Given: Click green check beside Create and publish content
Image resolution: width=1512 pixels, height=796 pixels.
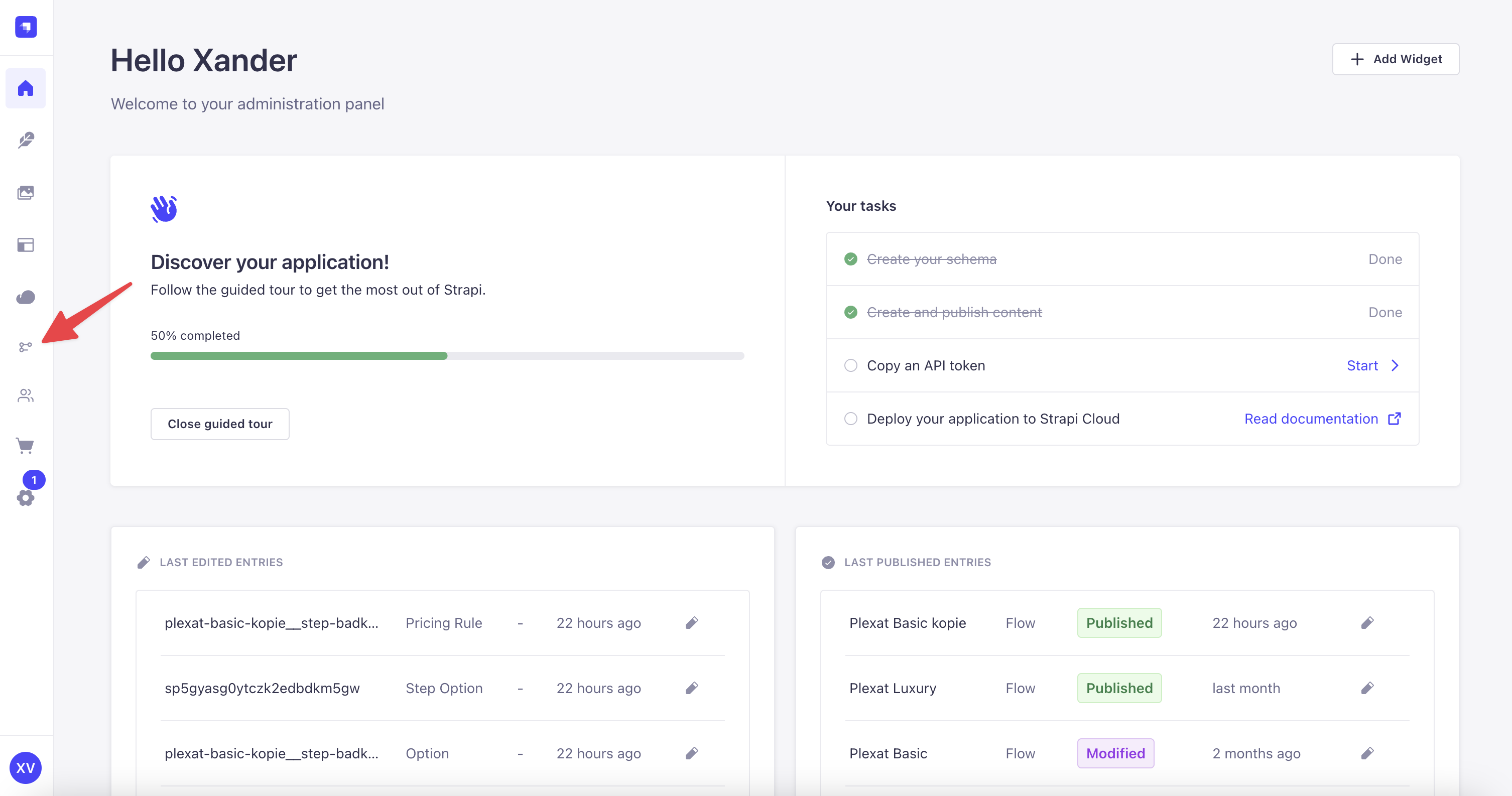Looking at the screenshot, I should (x=850, y=312).
